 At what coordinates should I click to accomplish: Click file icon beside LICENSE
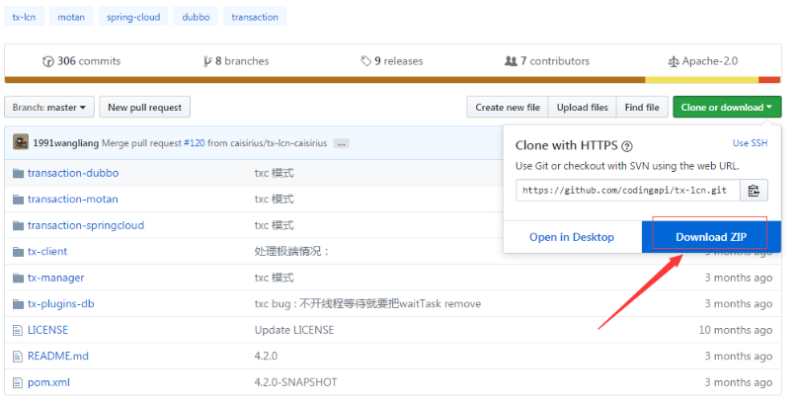(x=18, y=330)
